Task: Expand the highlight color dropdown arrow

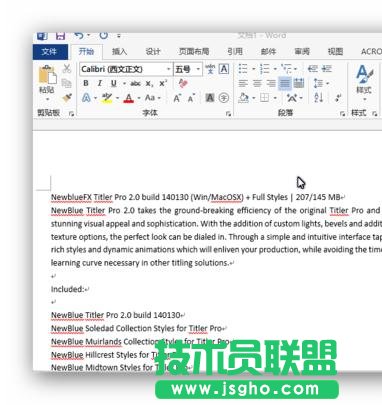Action: coord(117,98)
